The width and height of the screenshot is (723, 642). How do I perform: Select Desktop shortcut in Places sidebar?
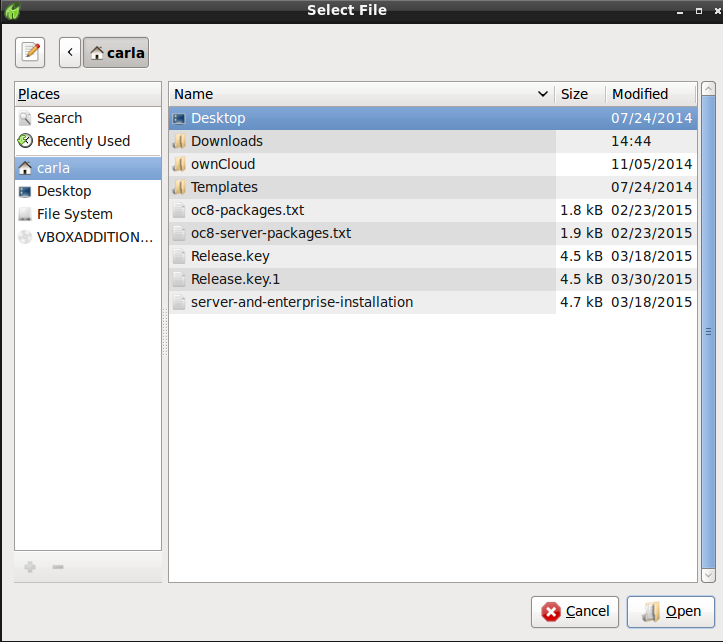[64, 191]
